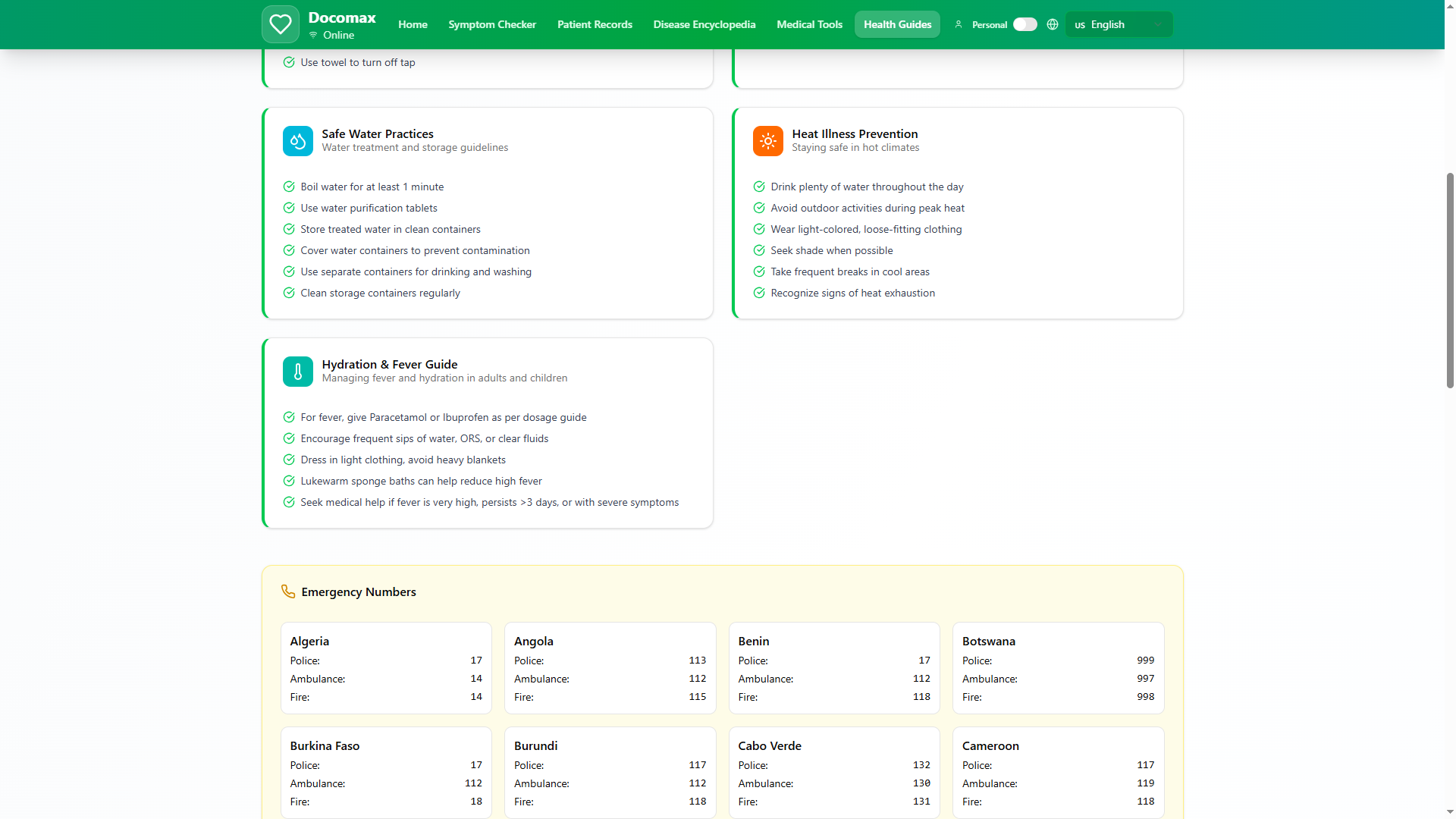This screenshot has height=819, width=1456.
Task: Click the vertical page scrollbar thumb
Action: pyautogui.click(x=1450, y=281)
